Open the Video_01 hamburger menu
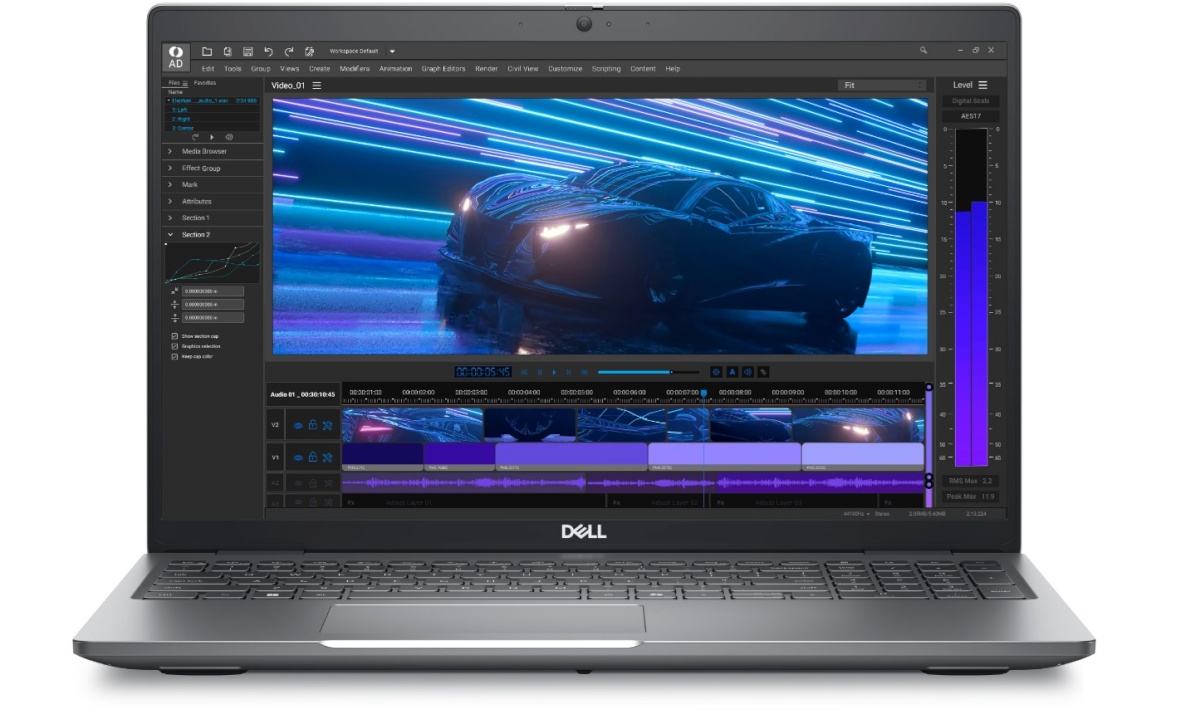The width and height of the screenshot is (1200, 724). (317, 85)
